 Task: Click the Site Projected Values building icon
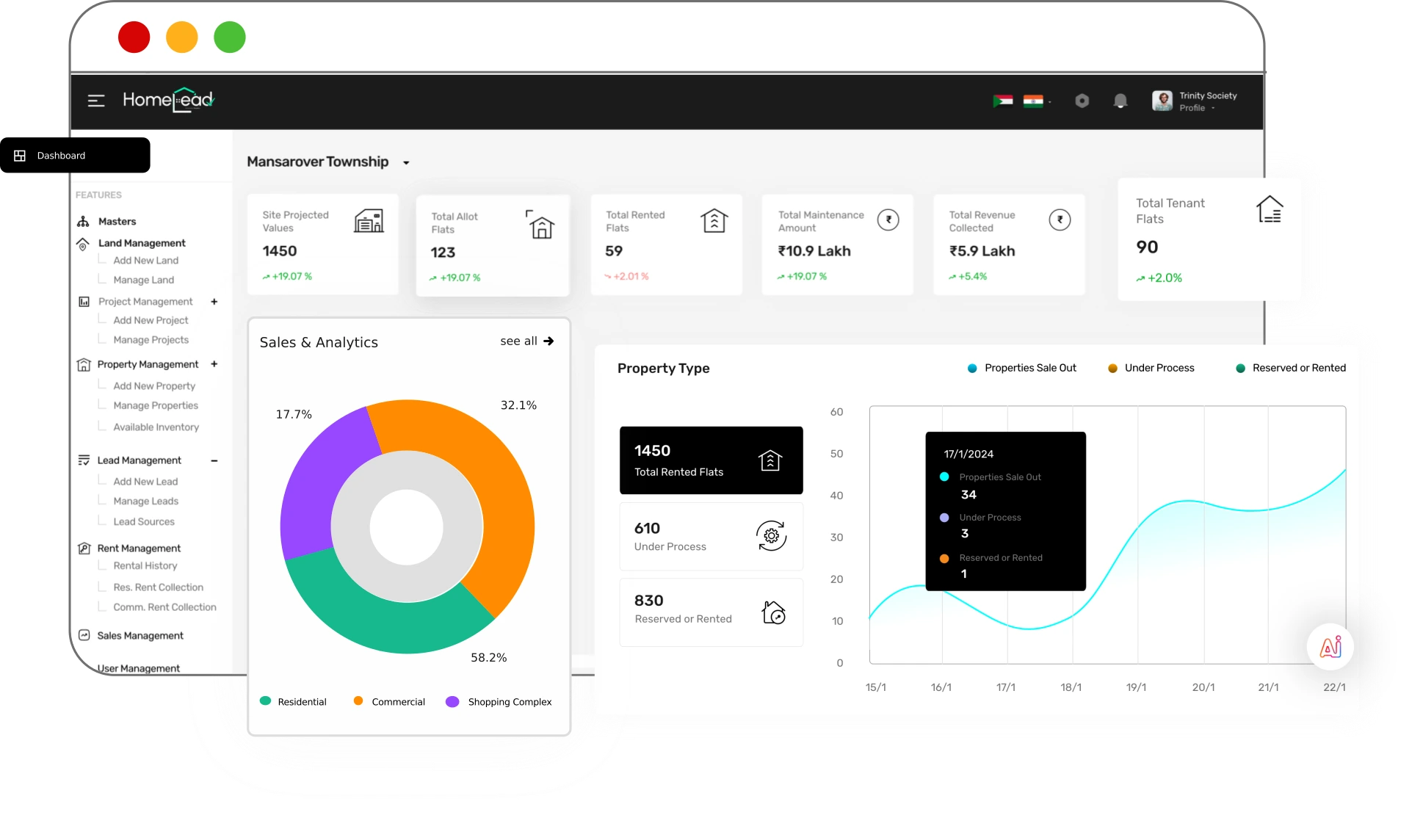369,220
